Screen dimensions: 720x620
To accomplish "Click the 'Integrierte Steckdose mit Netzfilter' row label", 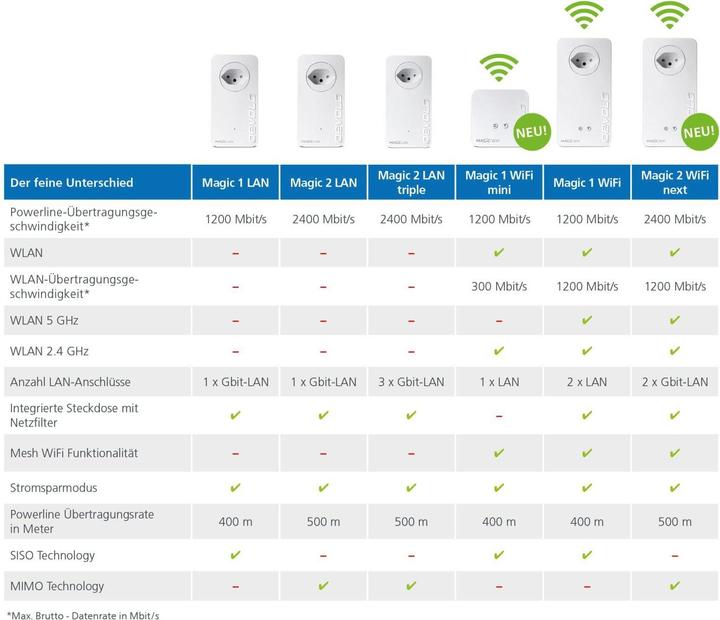I will tap(74, 415).
